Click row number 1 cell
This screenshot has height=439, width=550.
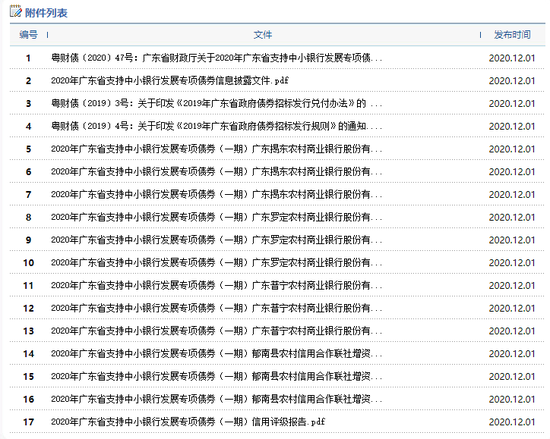(x=28, y=58)
